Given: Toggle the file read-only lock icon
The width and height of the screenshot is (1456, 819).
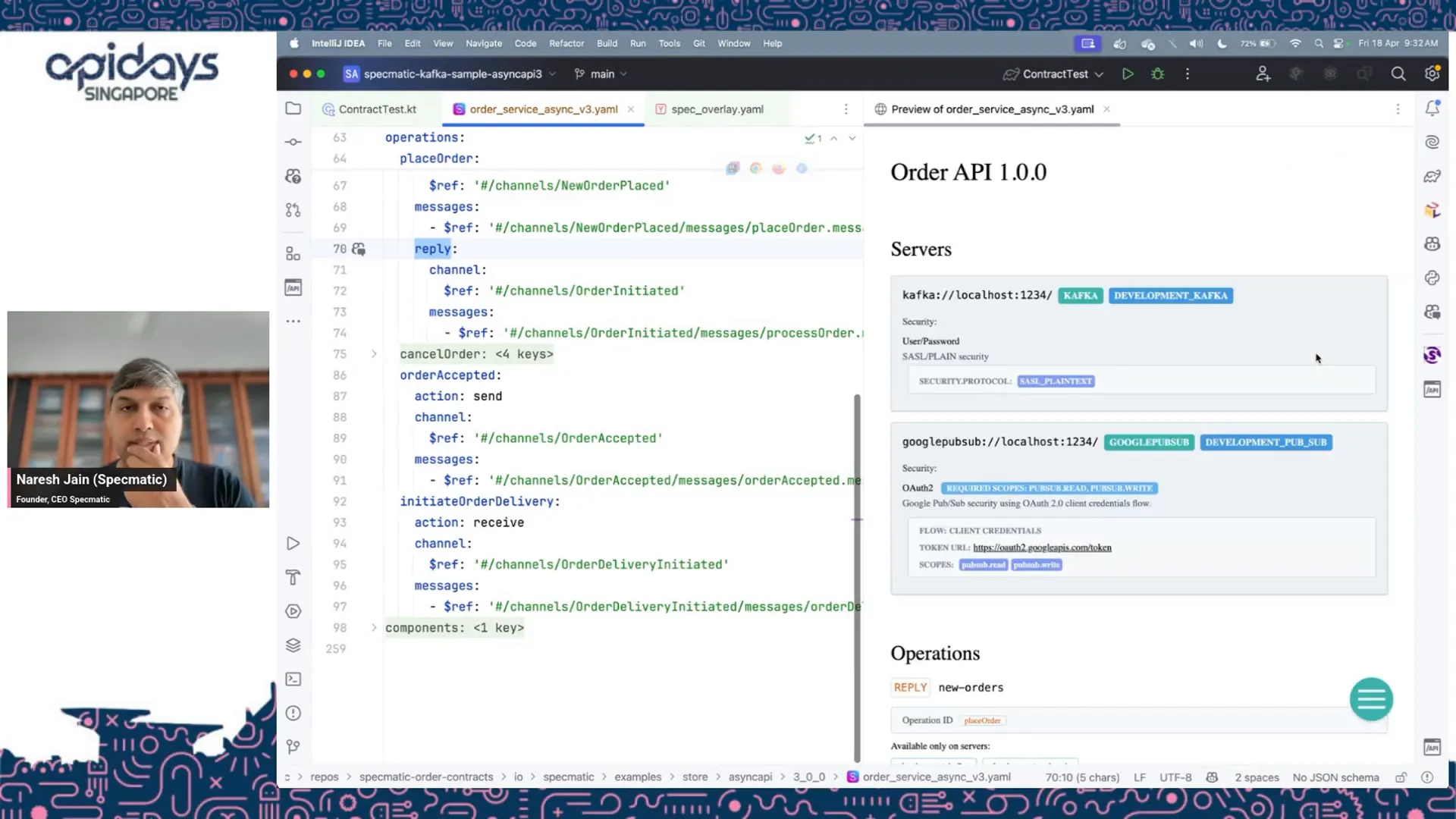Looking at the screenshot, I should tap(1401, 777).
